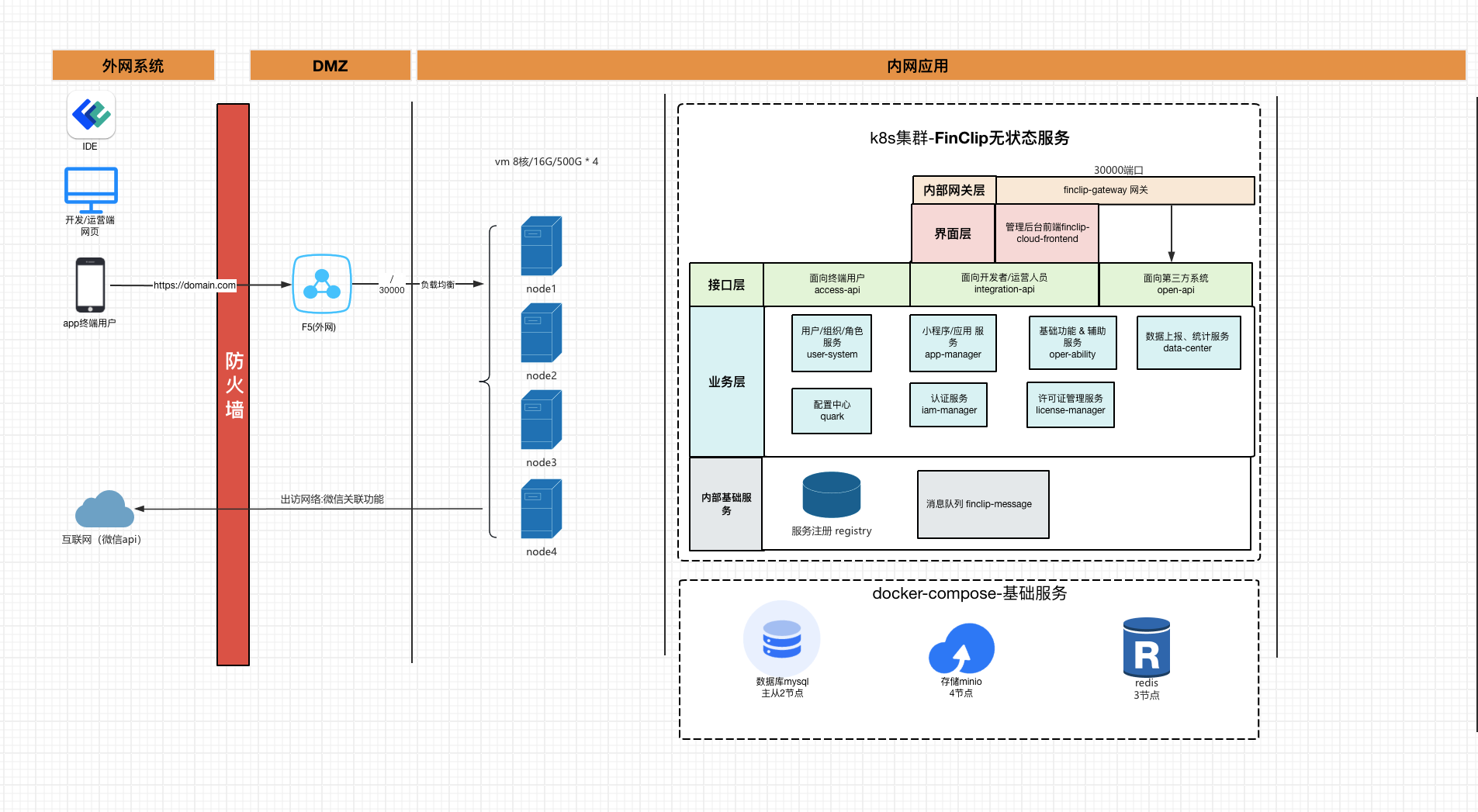Screen dimensions: 1478x812
Task: Click the 出访网络:微信关联功能 arrow label
Action: pyautogui.click(x=332, y=499)
